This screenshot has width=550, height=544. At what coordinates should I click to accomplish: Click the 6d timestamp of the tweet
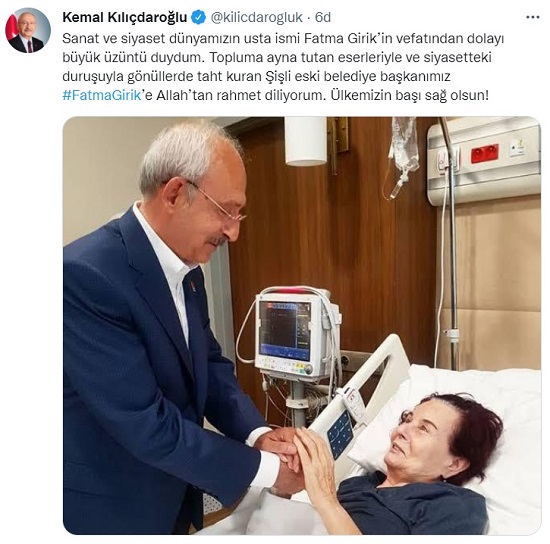[323, 17]
